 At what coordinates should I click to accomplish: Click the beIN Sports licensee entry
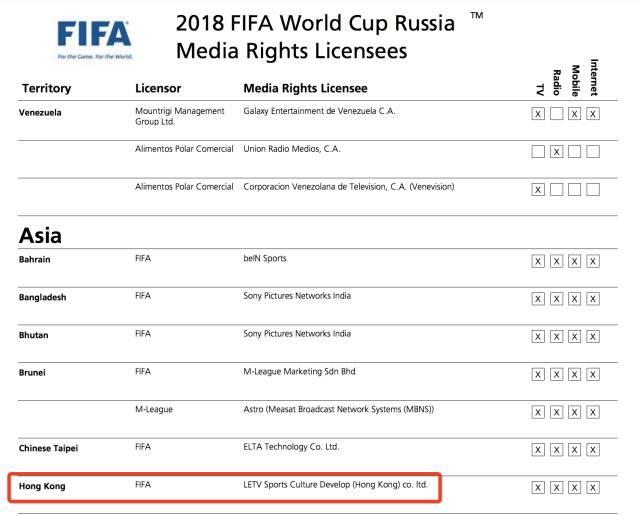coord(265,259)
